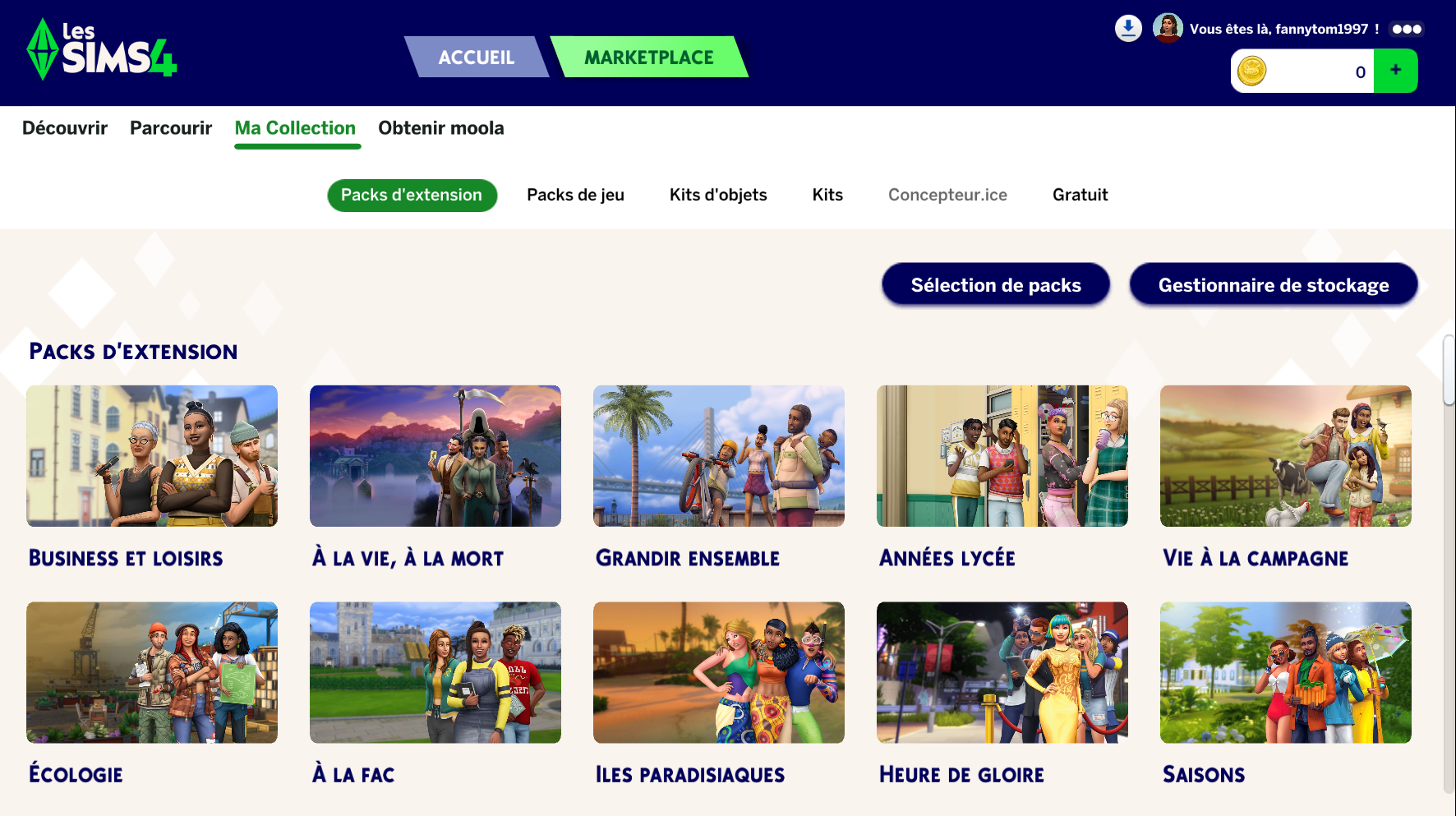Viewport: 1456px width, 816px height.
Task: Open the fannytom1997 profile avatar
Action: (1168, 28)
